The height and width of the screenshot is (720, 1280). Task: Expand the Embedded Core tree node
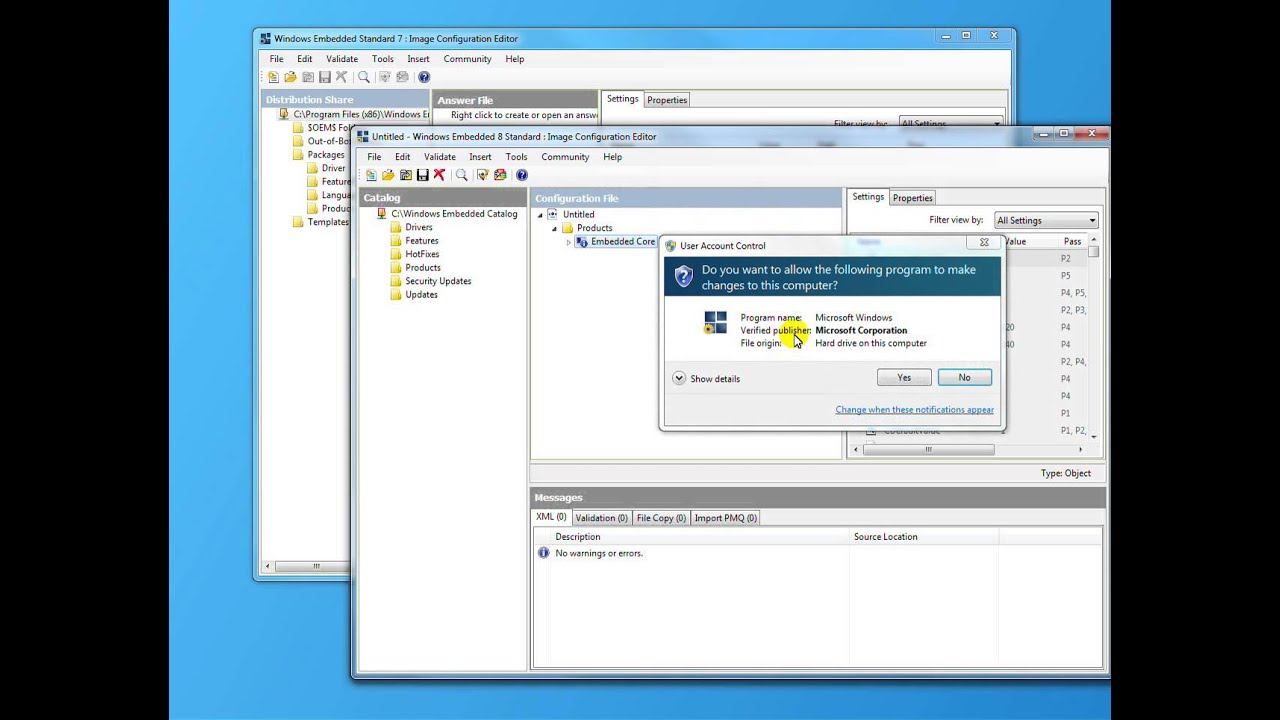[x=569, y=242]
